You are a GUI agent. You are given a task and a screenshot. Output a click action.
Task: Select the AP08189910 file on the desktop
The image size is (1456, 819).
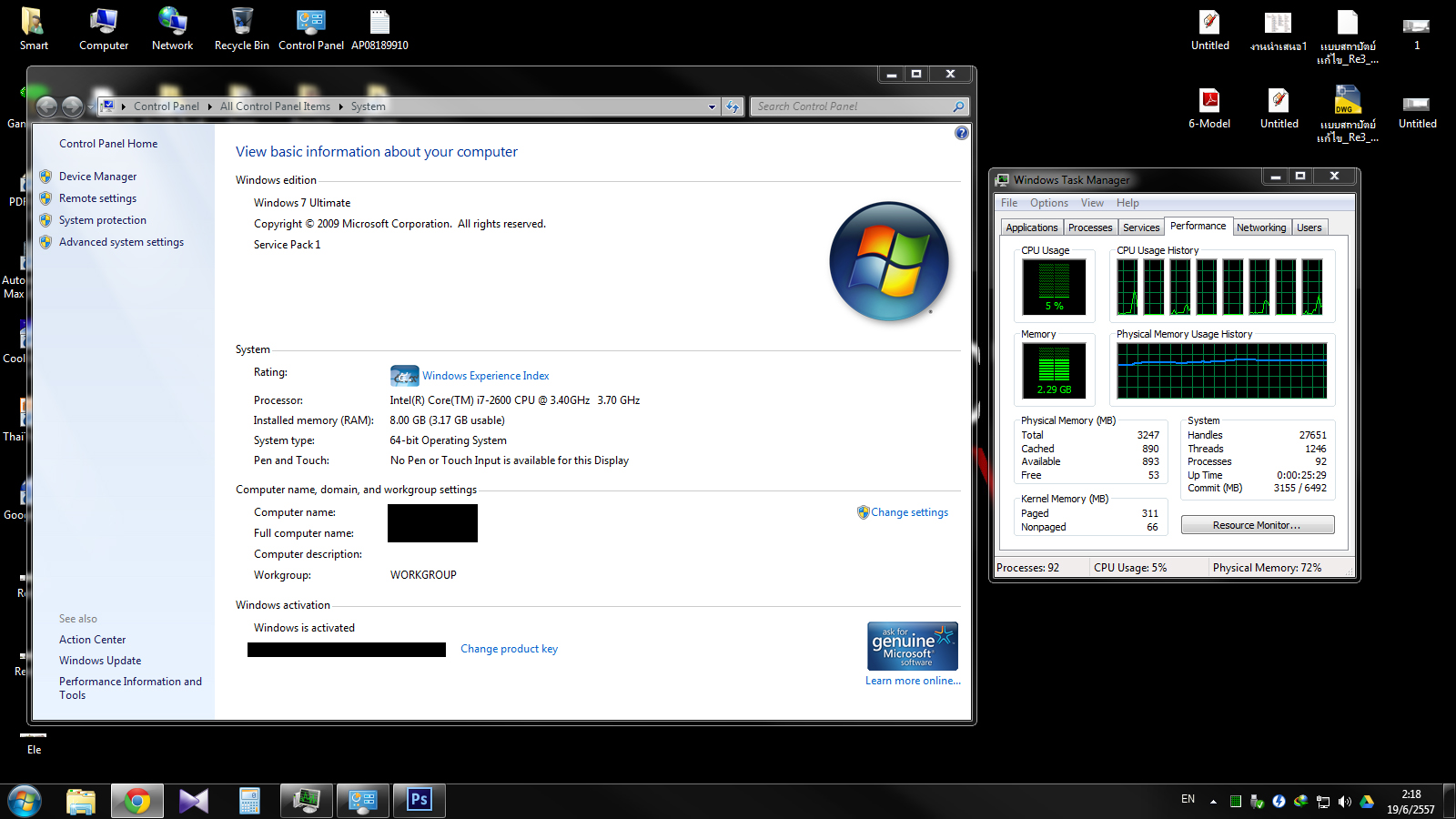[379, 28]
